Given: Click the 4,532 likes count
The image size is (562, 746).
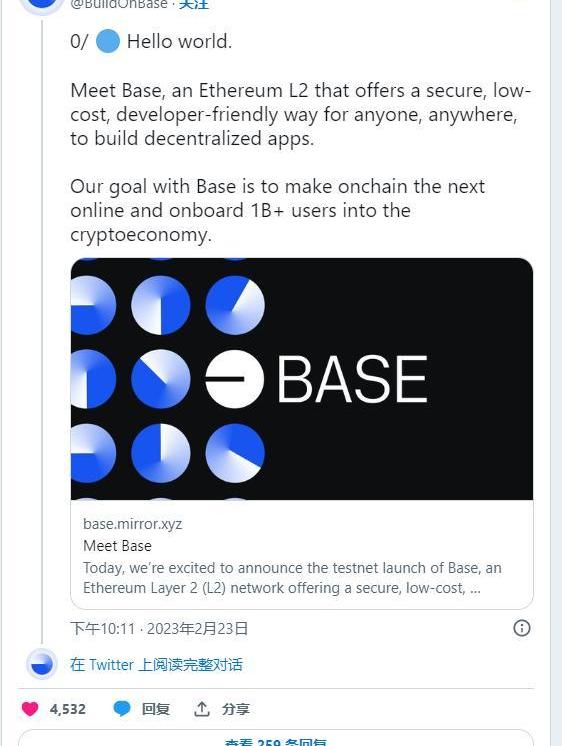Looking at the screenshot, I should pos(68,709).
